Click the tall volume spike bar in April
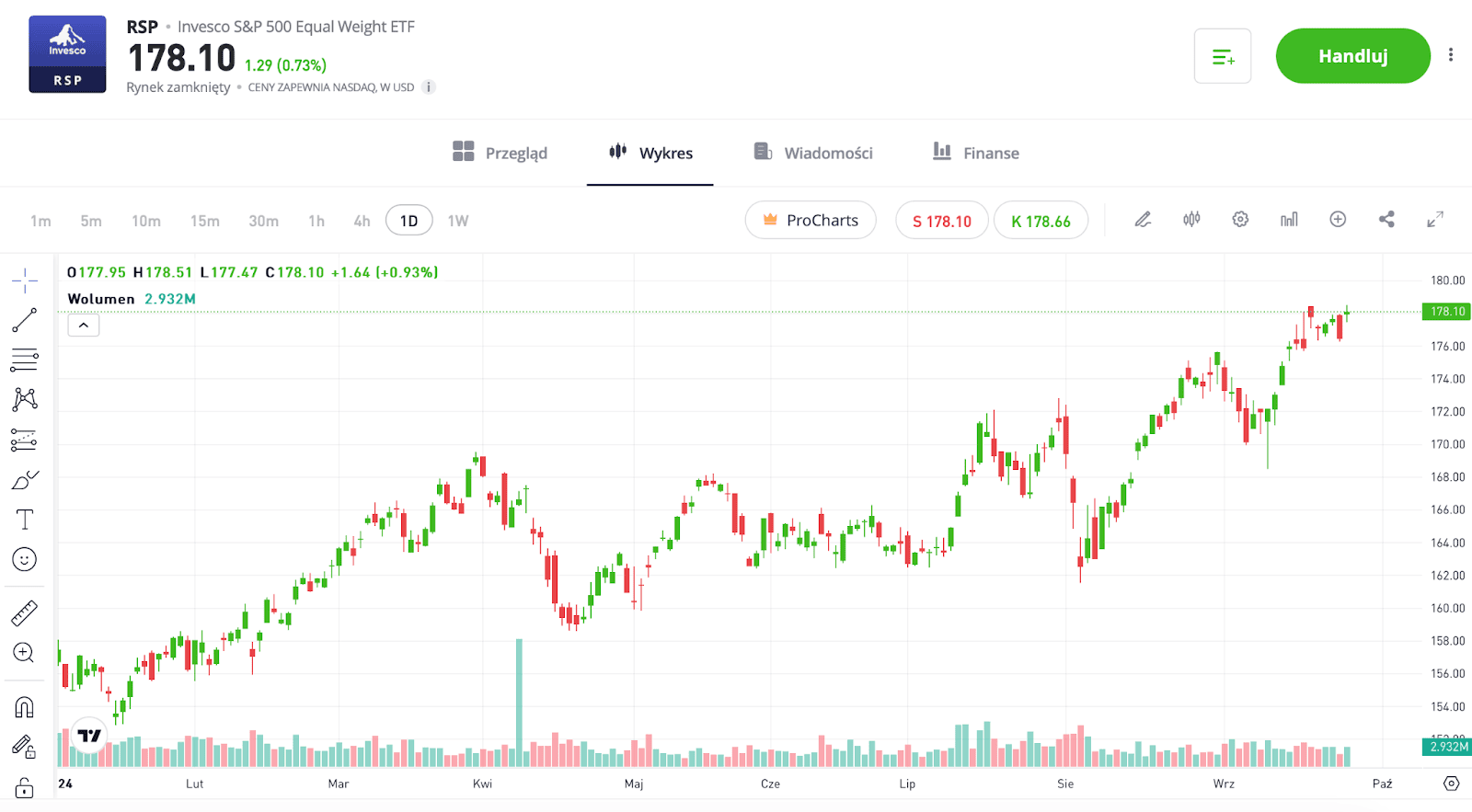This screenshot has width=1472, height=812. 519,703
